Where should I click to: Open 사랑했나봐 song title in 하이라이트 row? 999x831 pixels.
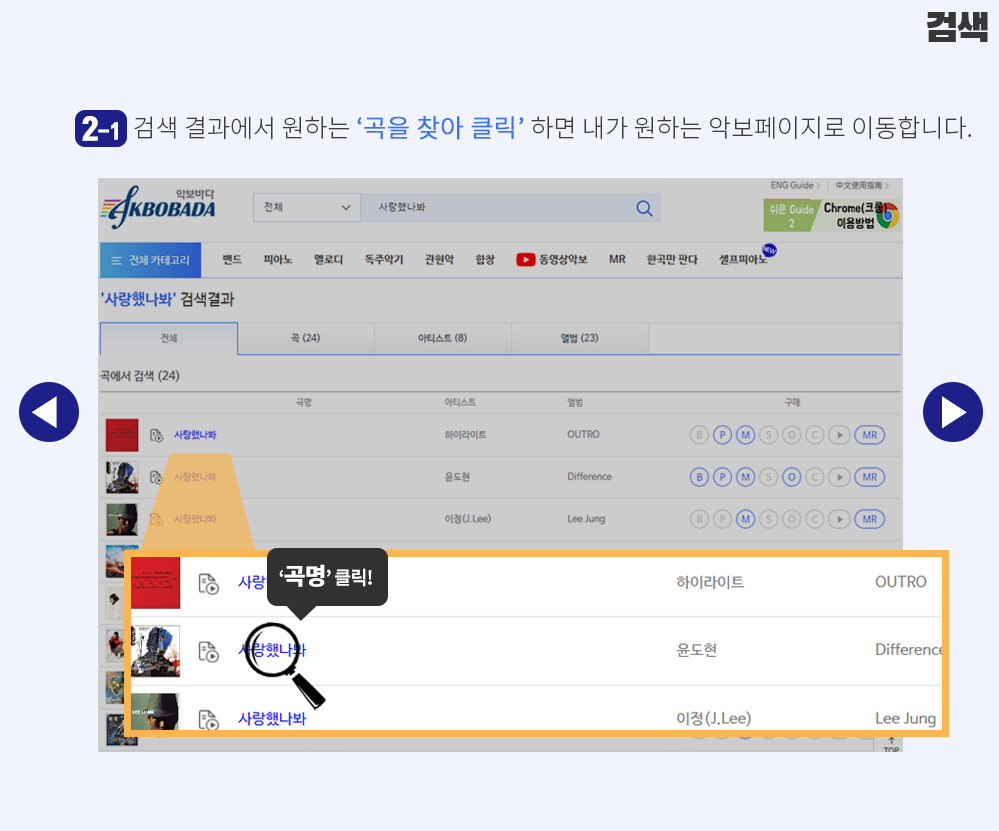(x=195, y=435)
